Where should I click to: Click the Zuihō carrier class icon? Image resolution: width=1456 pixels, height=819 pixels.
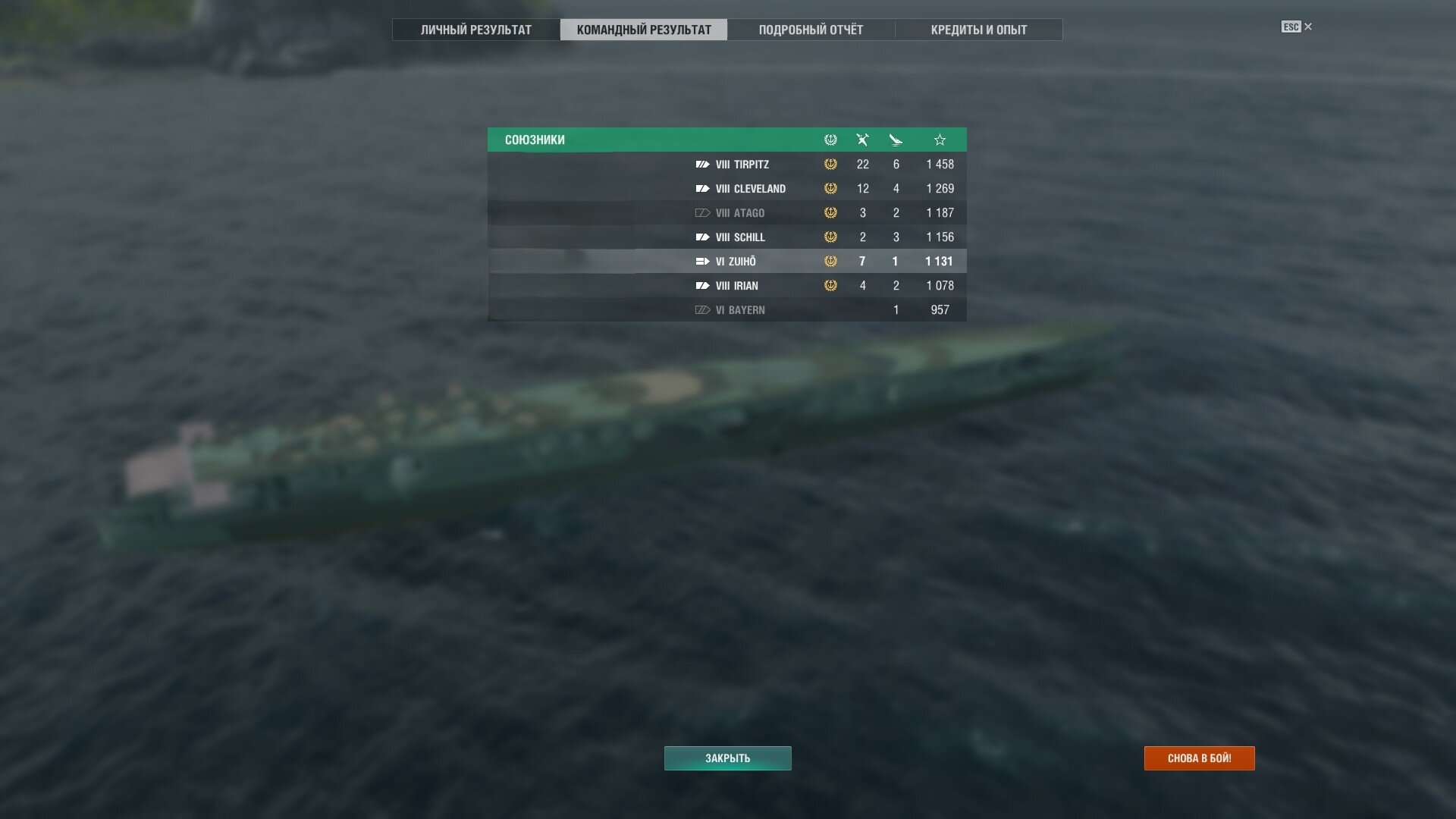(x=702, y=262)
